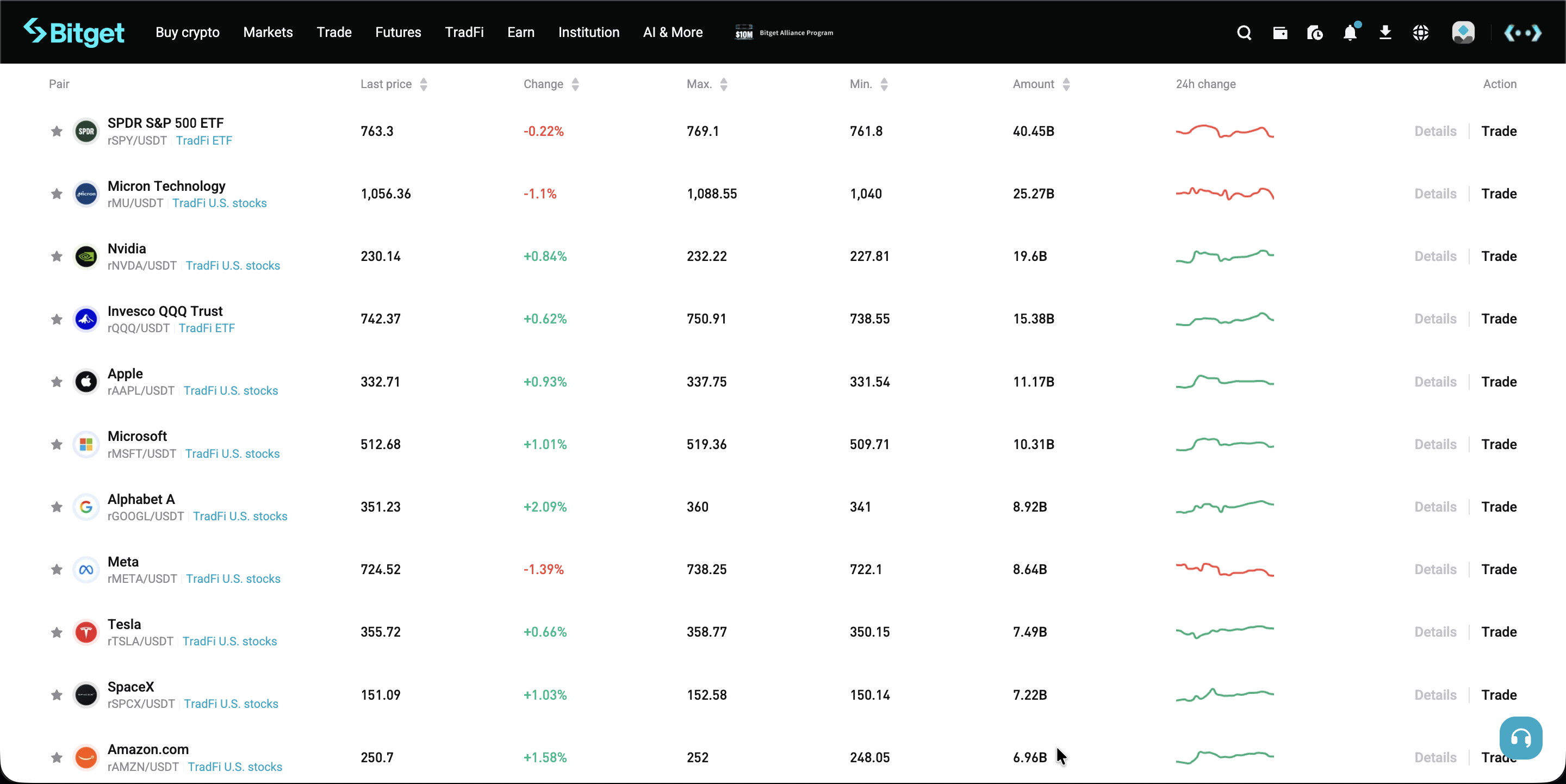The height and width of the screenshot is (784, 1566).
Task: Click the code brackets icon in header
Action: click(x=1522, y=33)
